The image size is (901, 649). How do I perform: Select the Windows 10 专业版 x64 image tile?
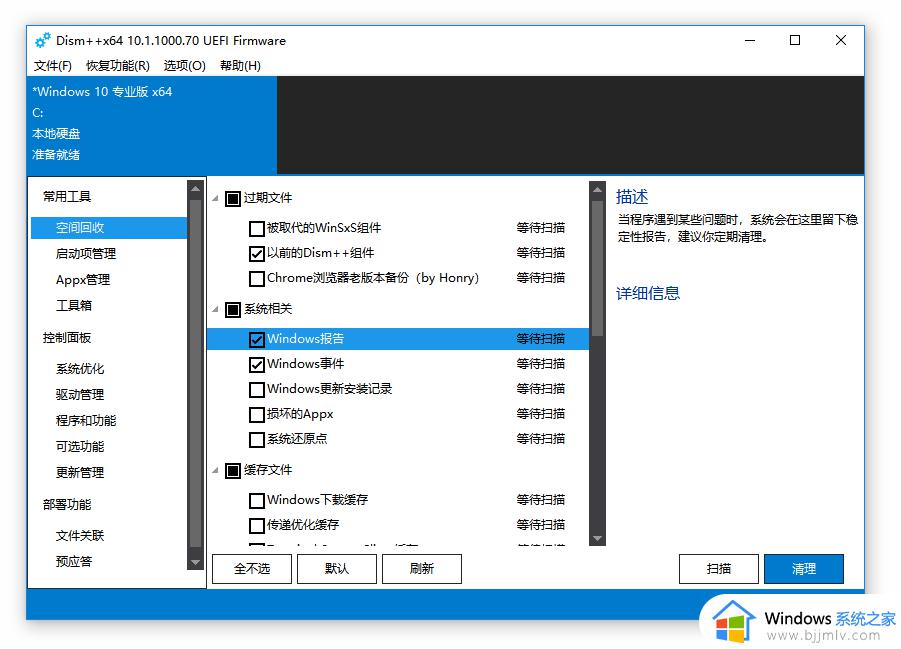click(x=152, y=125)
